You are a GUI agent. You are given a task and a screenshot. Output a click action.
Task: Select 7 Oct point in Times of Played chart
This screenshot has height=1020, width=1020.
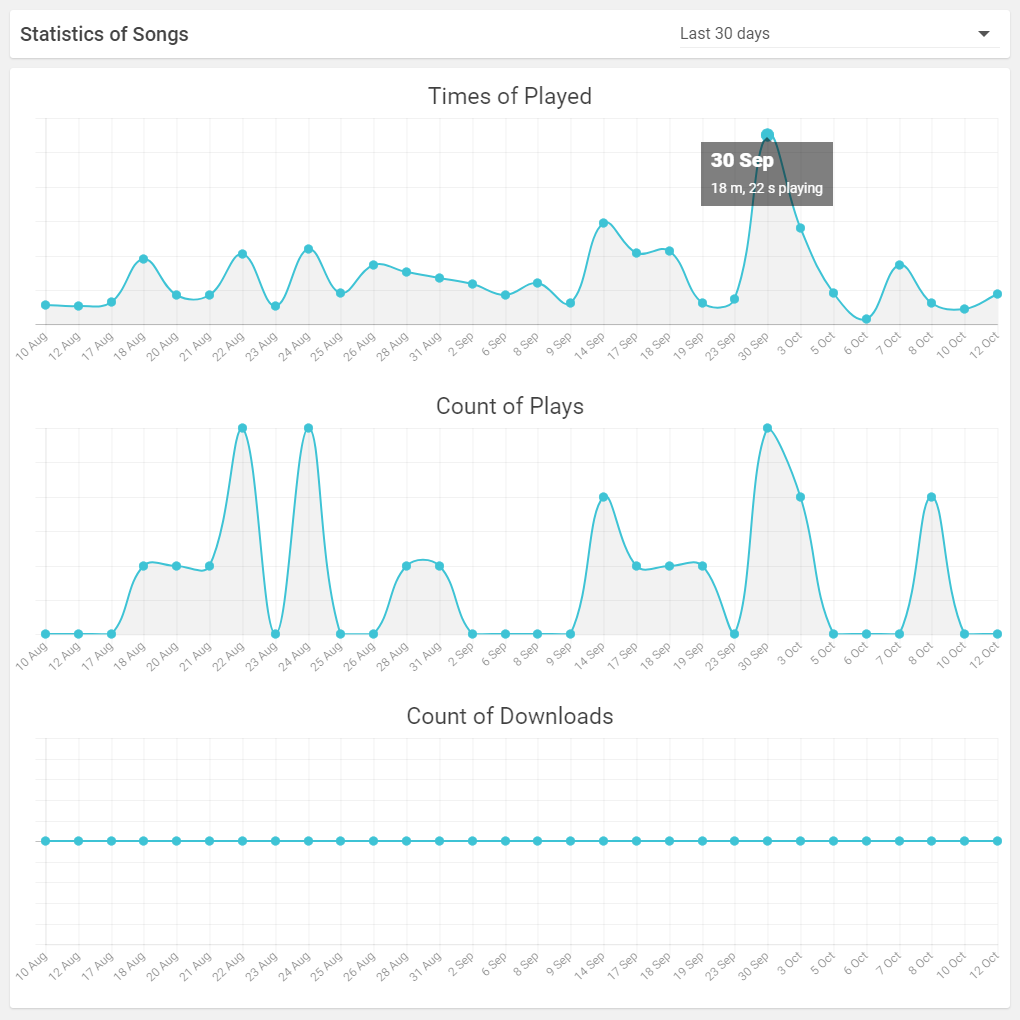899,265
